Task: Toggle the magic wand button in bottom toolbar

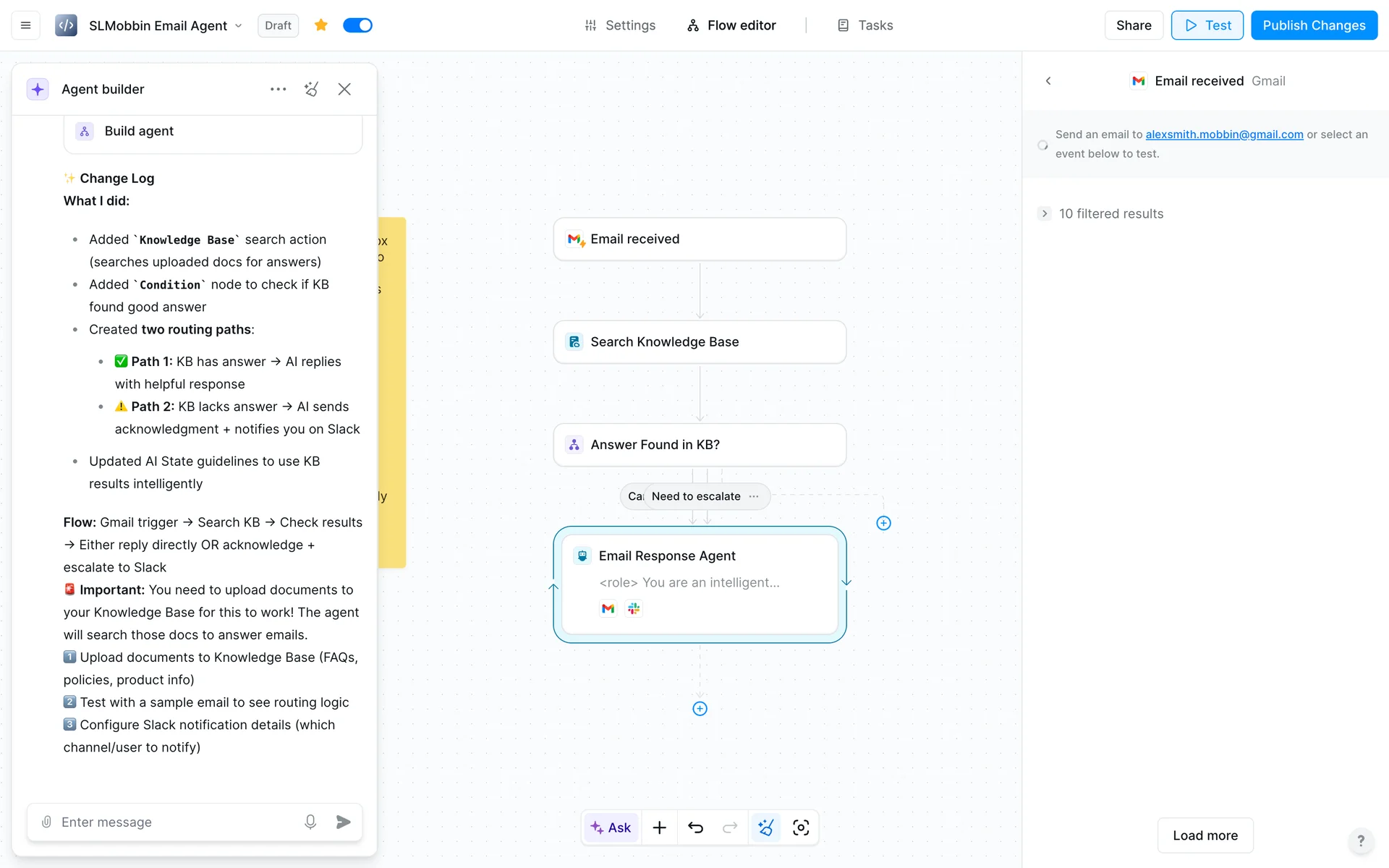Action: point(765,827)
